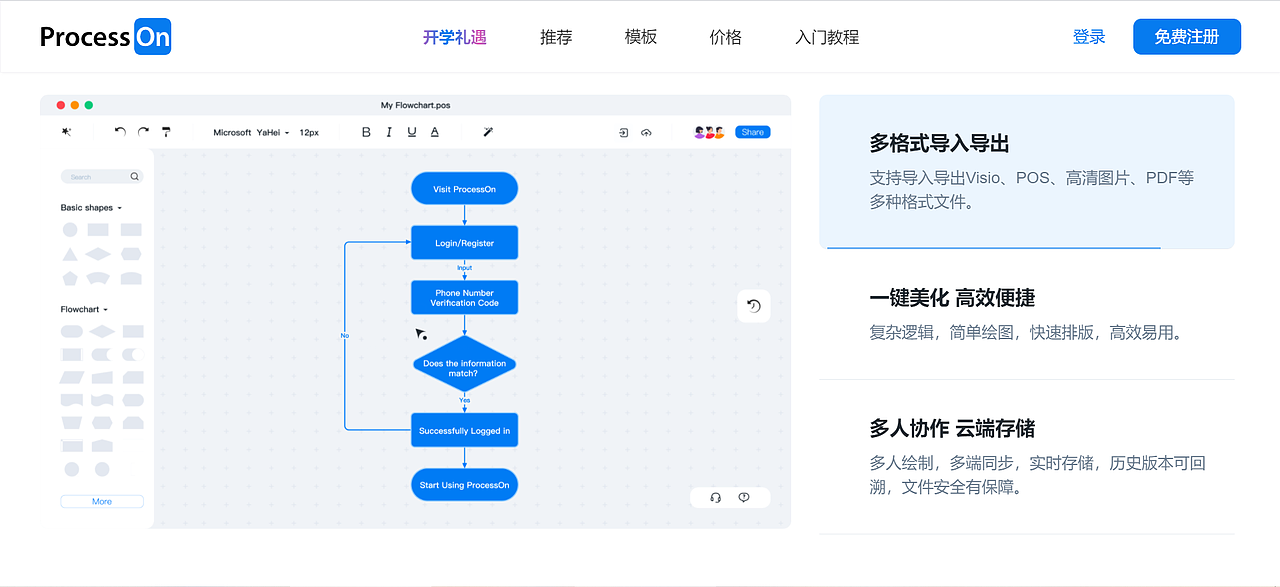Toggle underline text formatting
The image size is (1280, 587).
411,131
